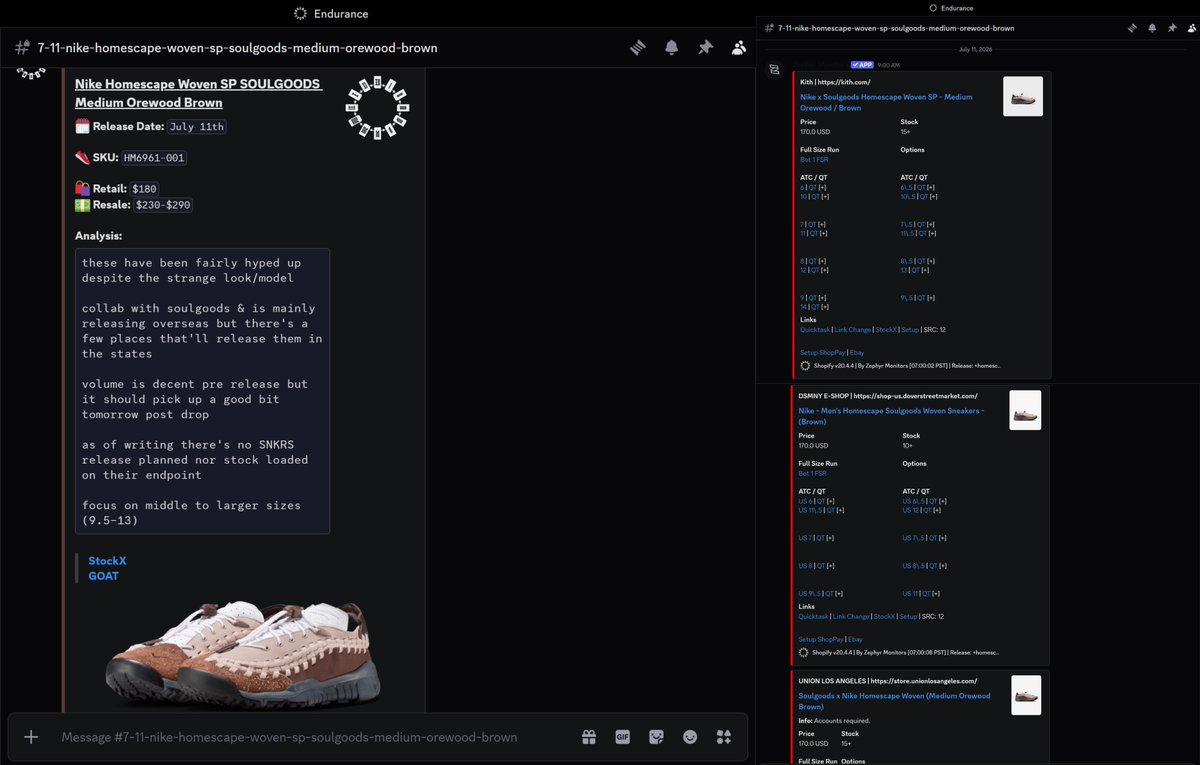The width and height of the screenshot is (1200, 765).
Task: Click Quicktask link in Kith embed
Action: tap(815, 329)
